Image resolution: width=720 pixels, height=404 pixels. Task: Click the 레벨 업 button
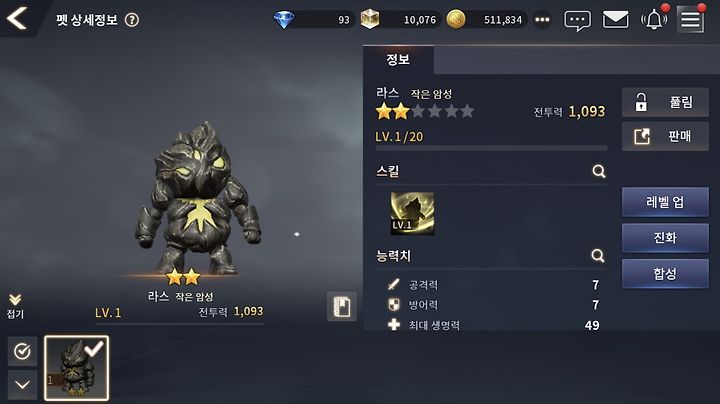pos(665,202)
